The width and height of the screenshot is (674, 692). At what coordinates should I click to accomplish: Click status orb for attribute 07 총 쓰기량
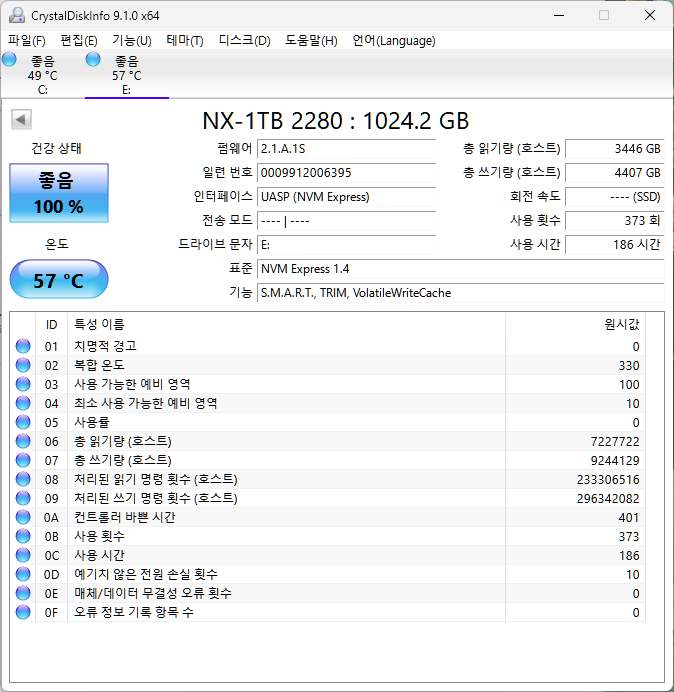23,460
